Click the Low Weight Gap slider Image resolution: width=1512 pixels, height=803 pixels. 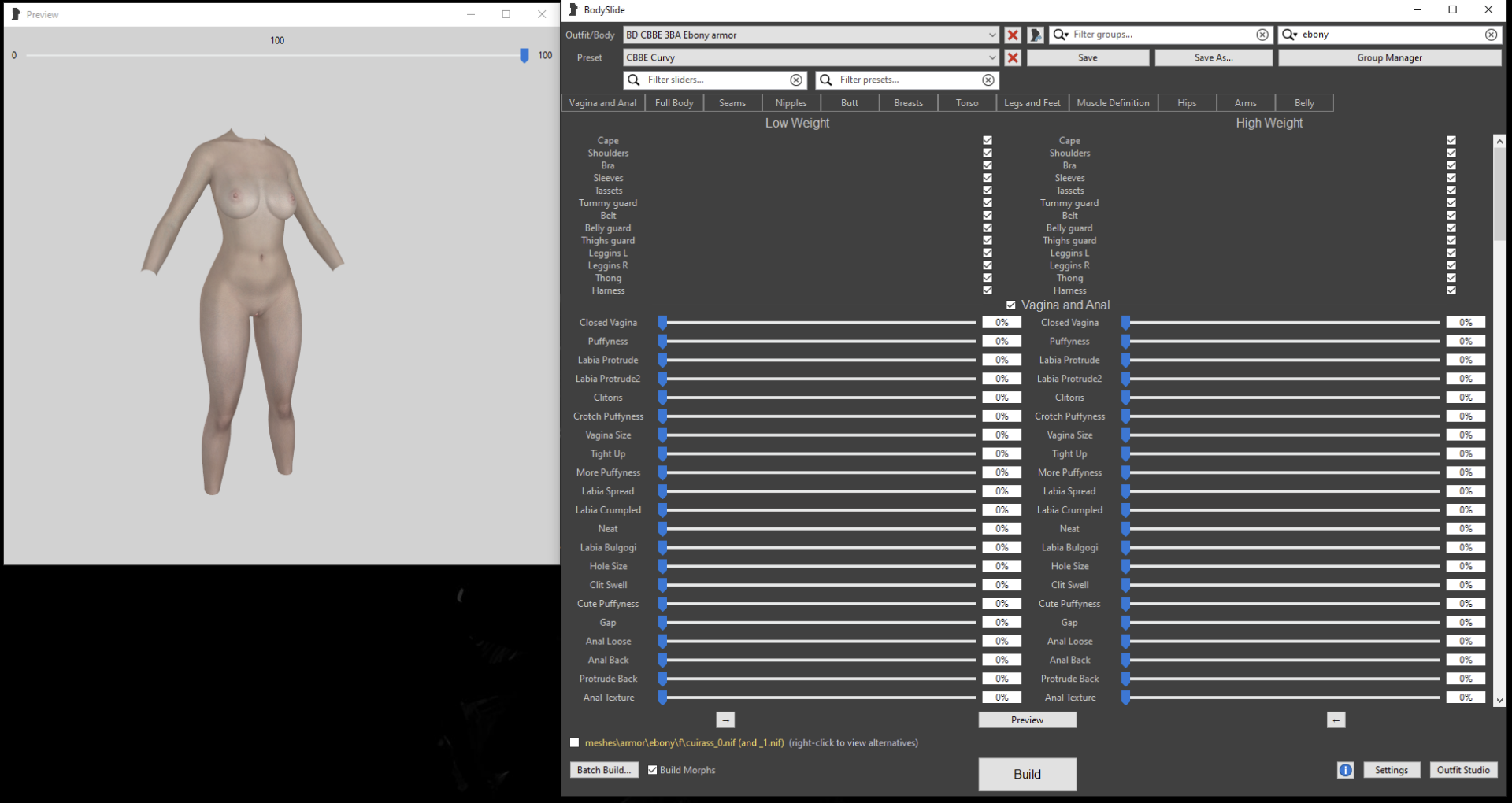(x=817, y=623)
